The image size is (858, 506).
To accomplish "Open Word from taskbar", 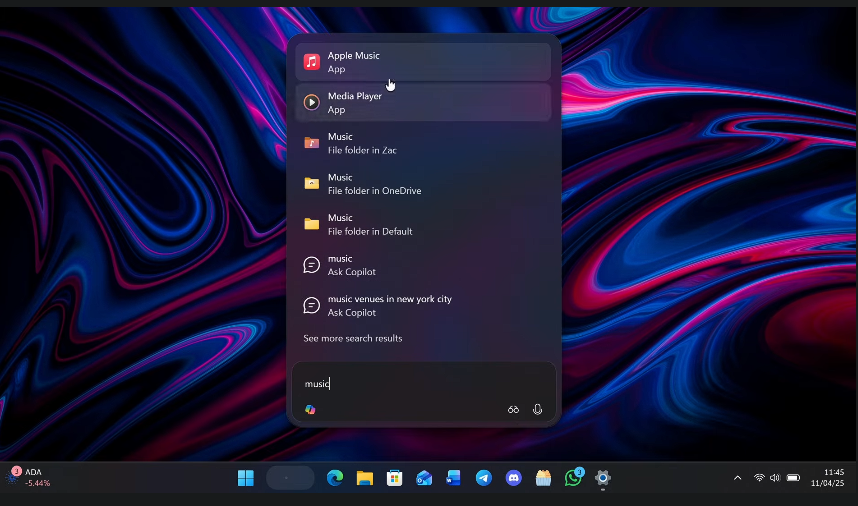I will pyautogui.click(x=454, y=478).
